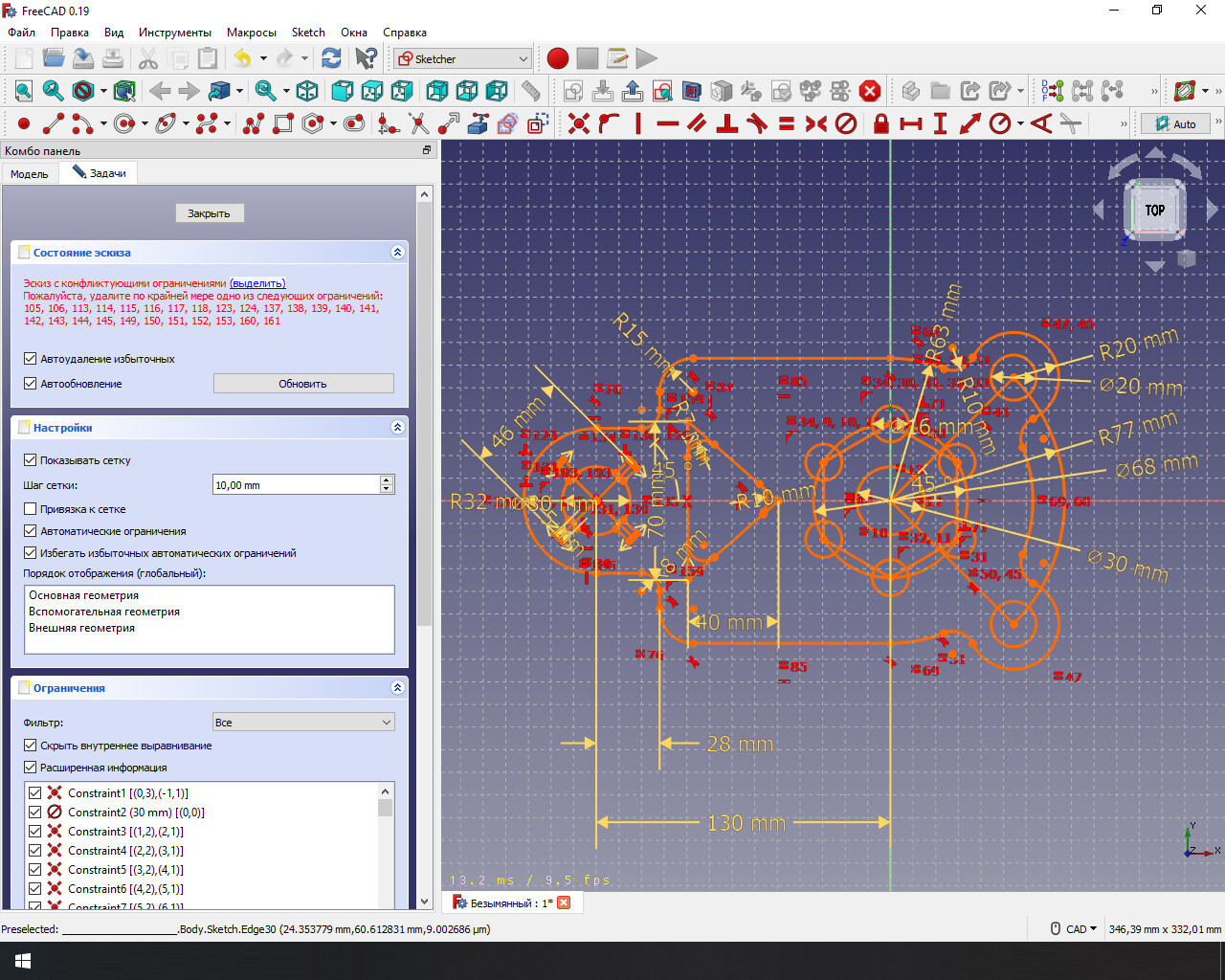
Task: Click the red Close sketch X icon
Action: pyautogui.click(x=870, y=91)
